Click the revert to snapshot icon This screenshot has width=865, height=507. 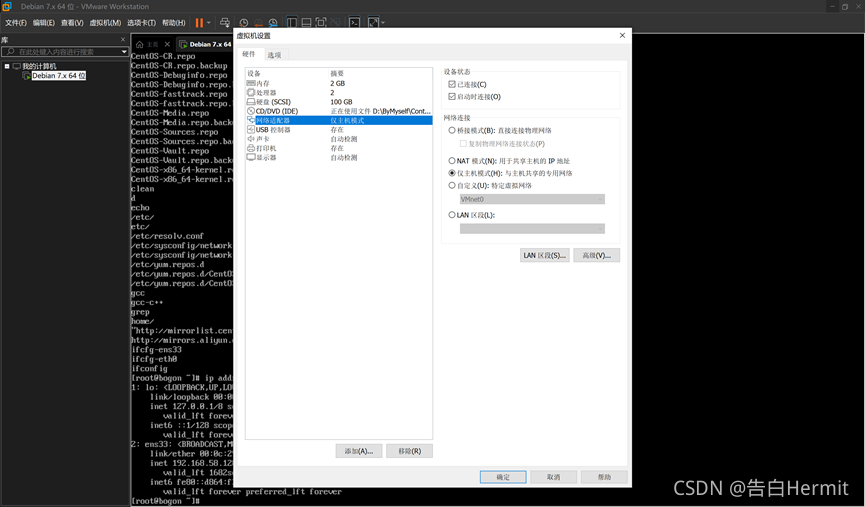[x=258, y=23]
